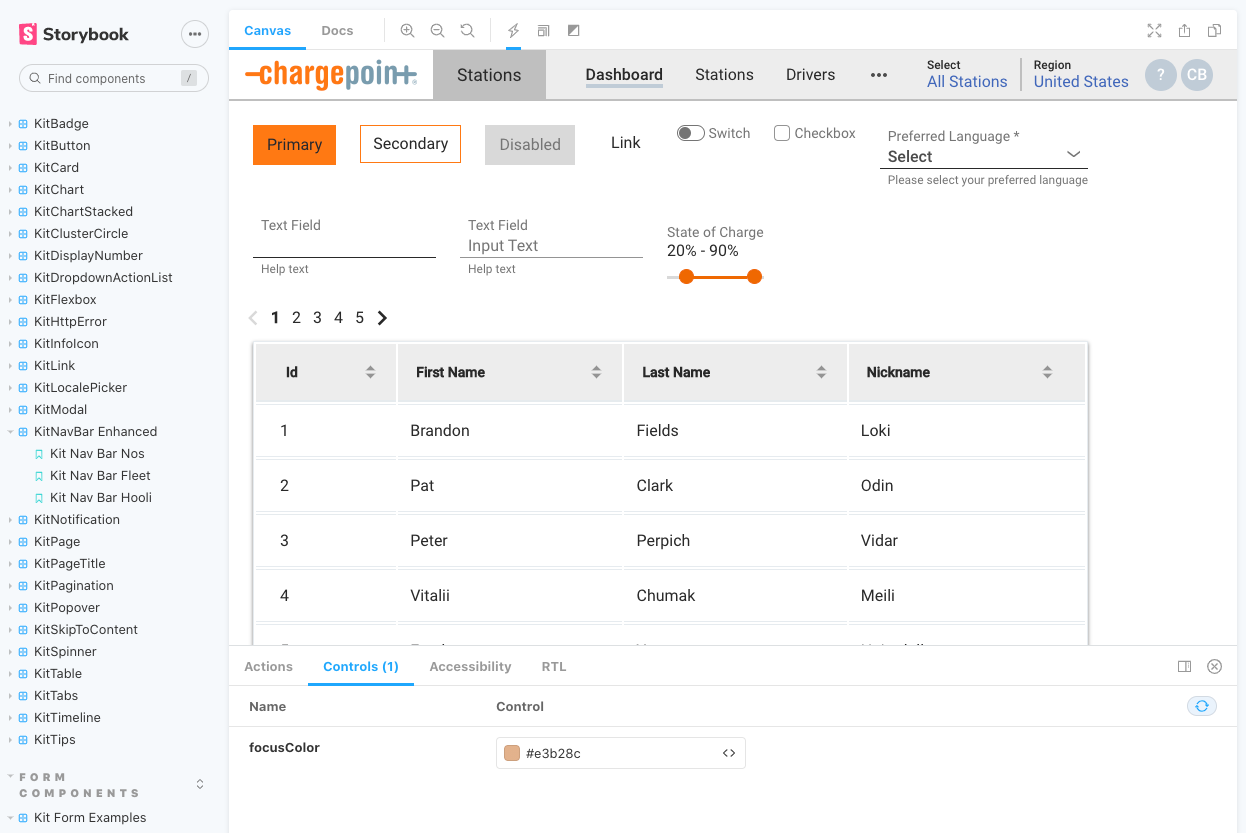
Task: Open the Preferred Language dropdown
Action: coord(983,155)
